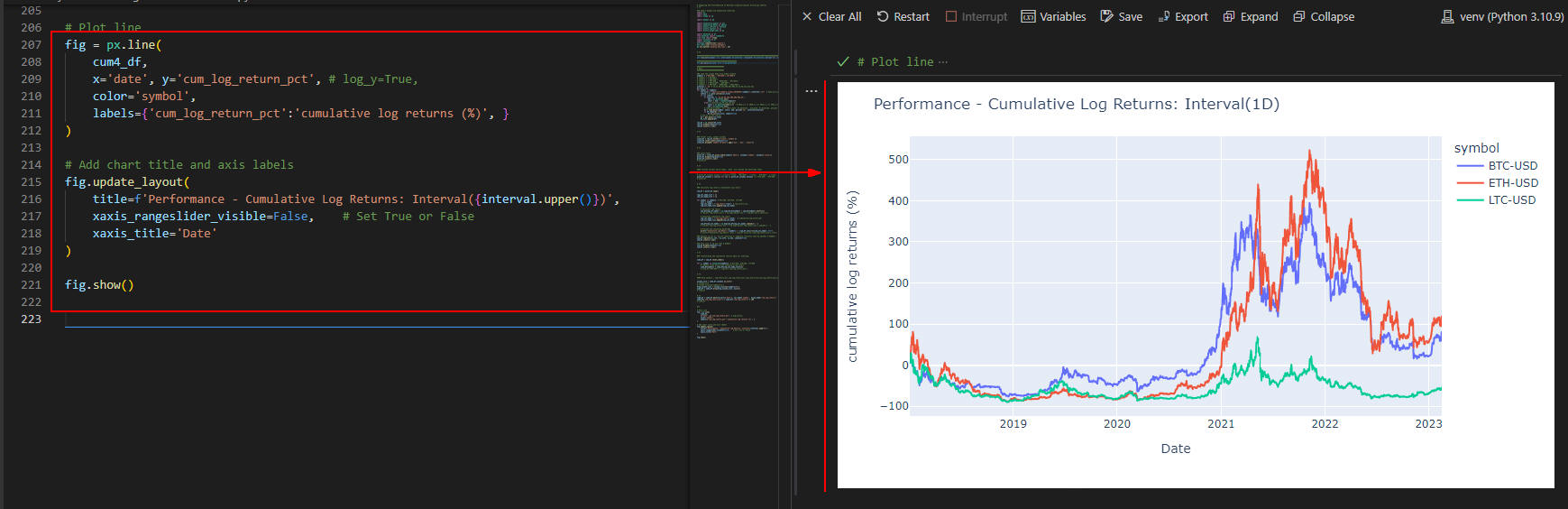Image resolution: width=1568 pixels, height=509 pixels.
Task: Click the Interrupt square icon
Action: click(951, 16)
